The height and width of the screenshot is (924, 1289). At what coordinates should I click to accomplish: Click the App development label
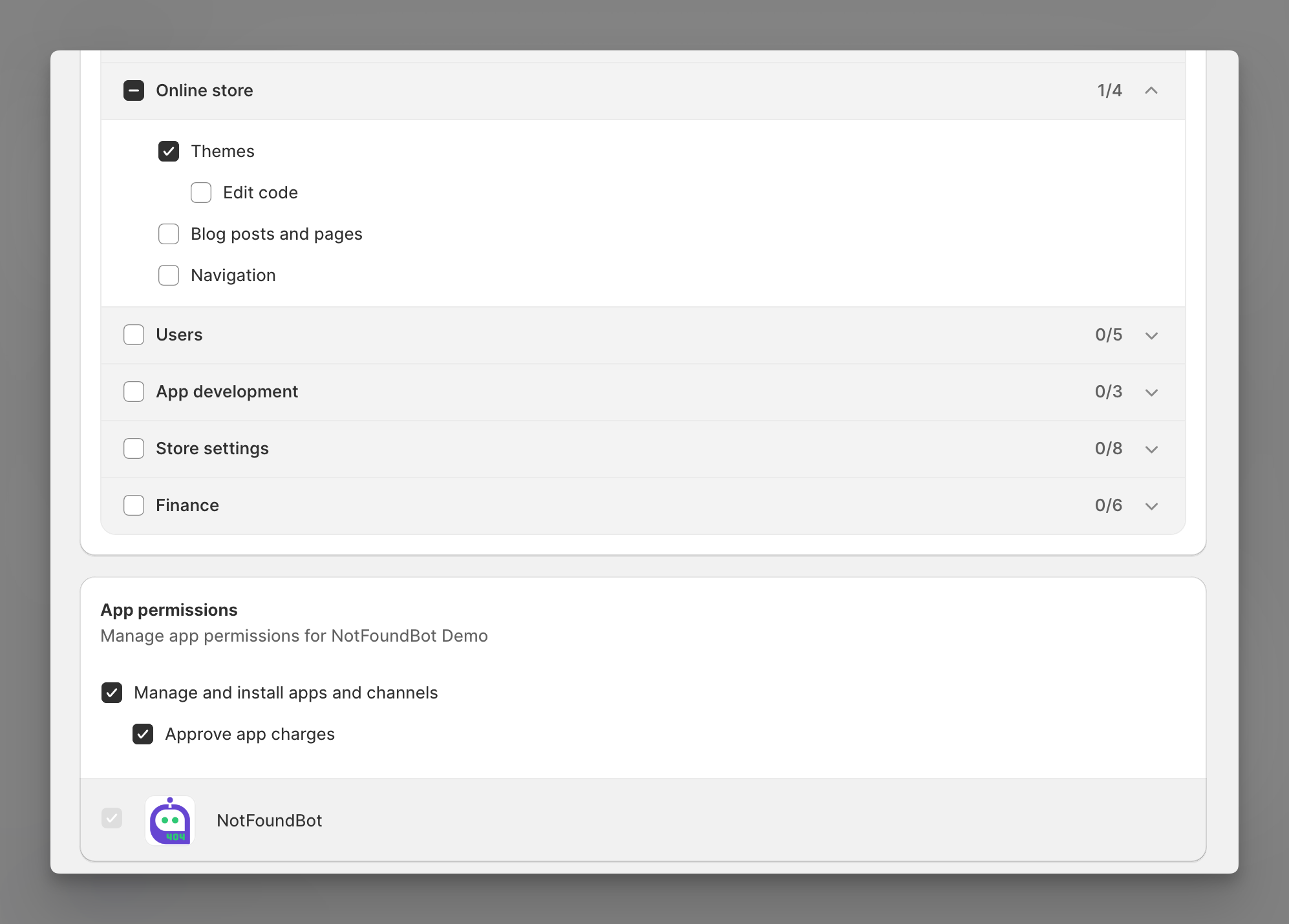tap(227, 392)
